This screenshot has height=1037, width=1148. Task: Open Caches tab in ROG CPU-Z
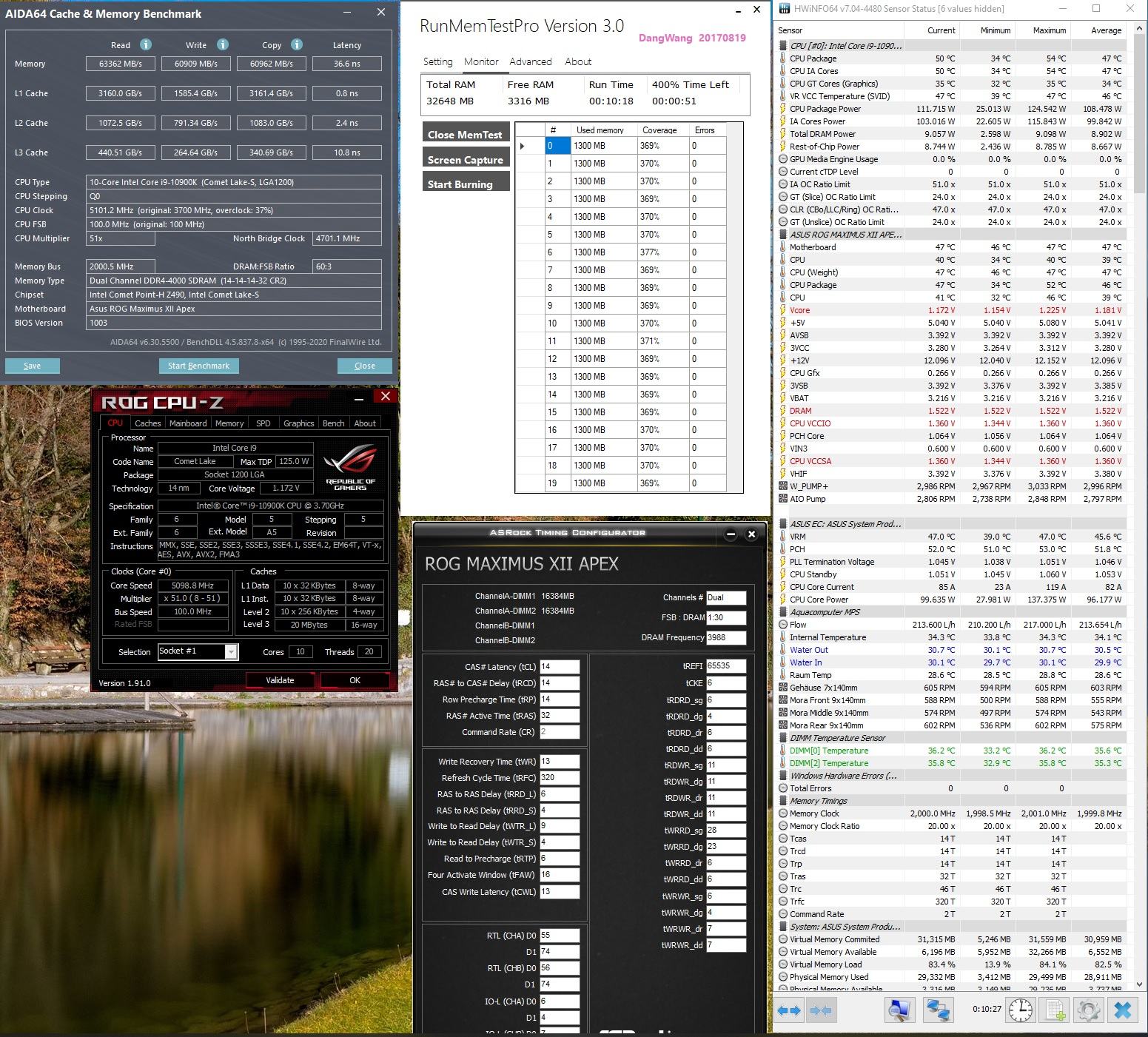[147, 423]
